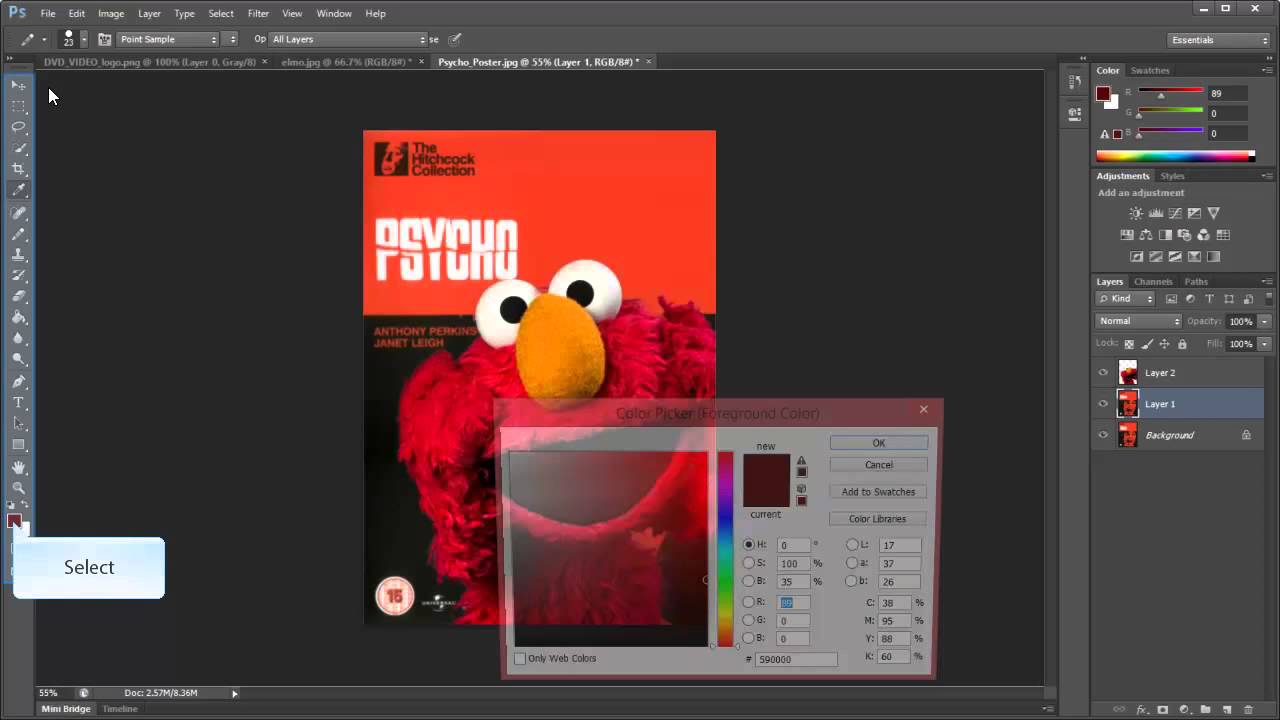Hide Layer 1 visibility eye
Screen dimensions: 1280x720
(x=1103, y=404)
